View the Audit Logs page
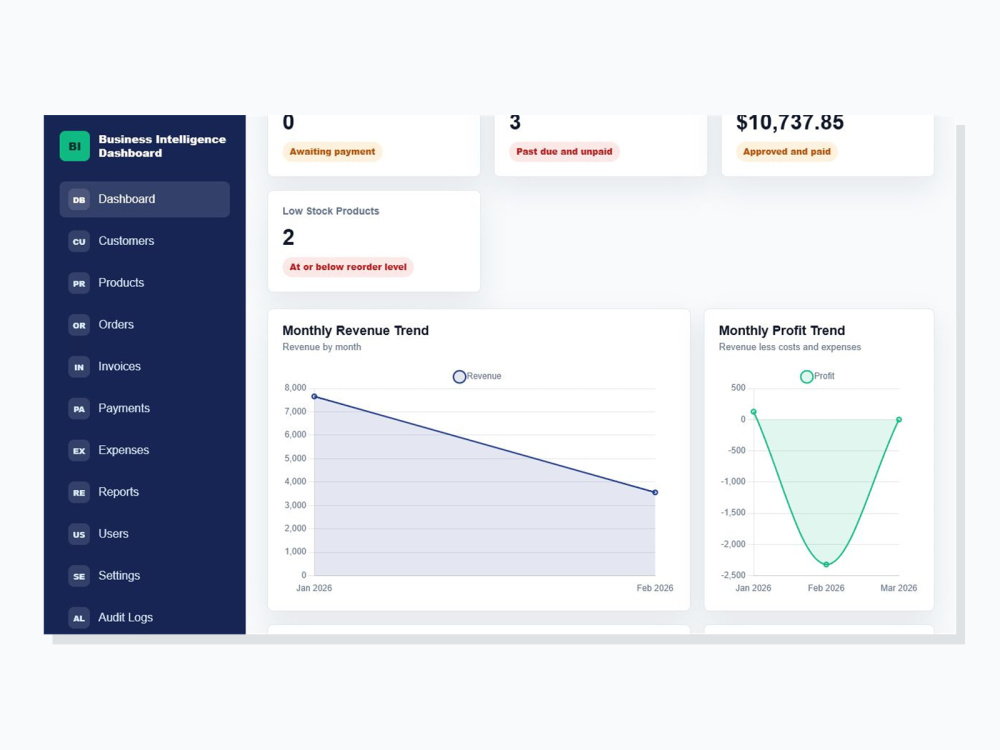This screenshot has width=1000, height=750. [145, 617]
